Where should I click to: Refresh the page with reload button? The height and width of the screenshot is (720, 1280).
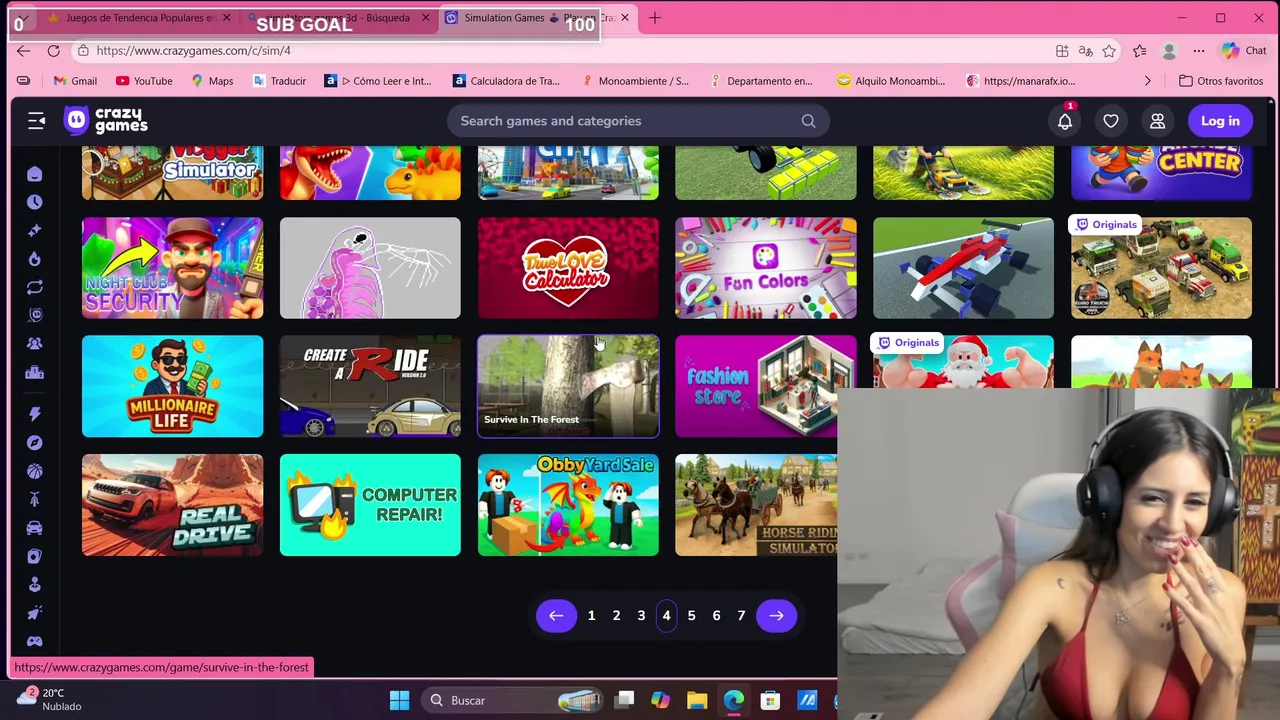(x=53, y=51)
